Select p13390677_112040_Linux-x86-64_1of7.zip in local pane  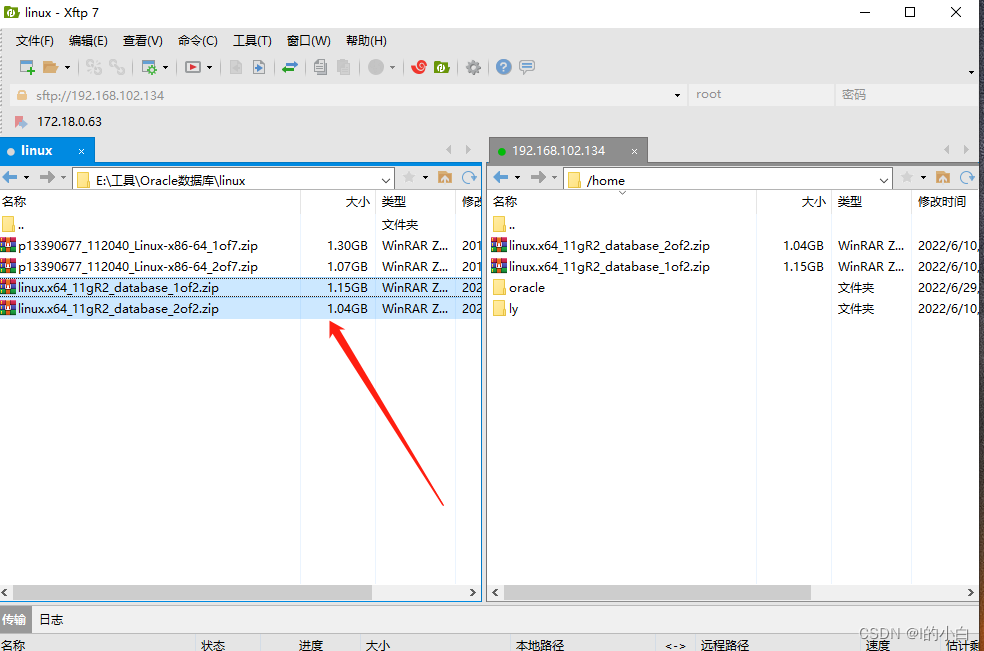[240, 245]
